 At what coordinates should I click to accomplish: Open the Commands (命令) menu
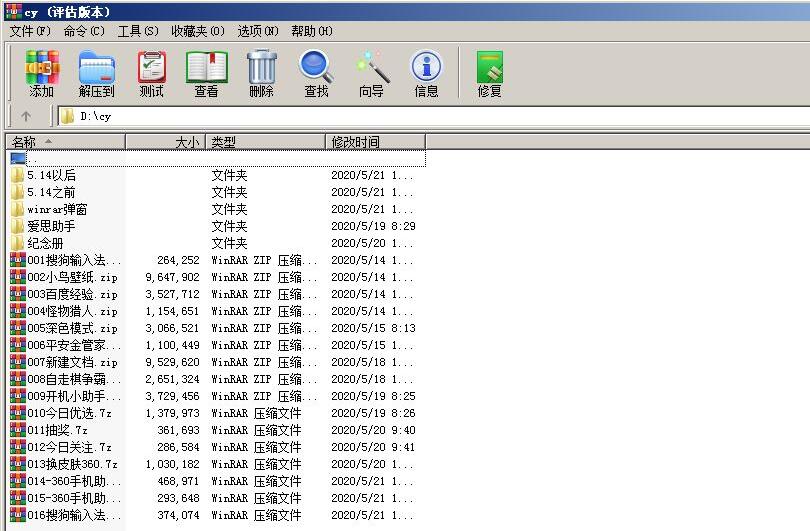tap(84, 31)
